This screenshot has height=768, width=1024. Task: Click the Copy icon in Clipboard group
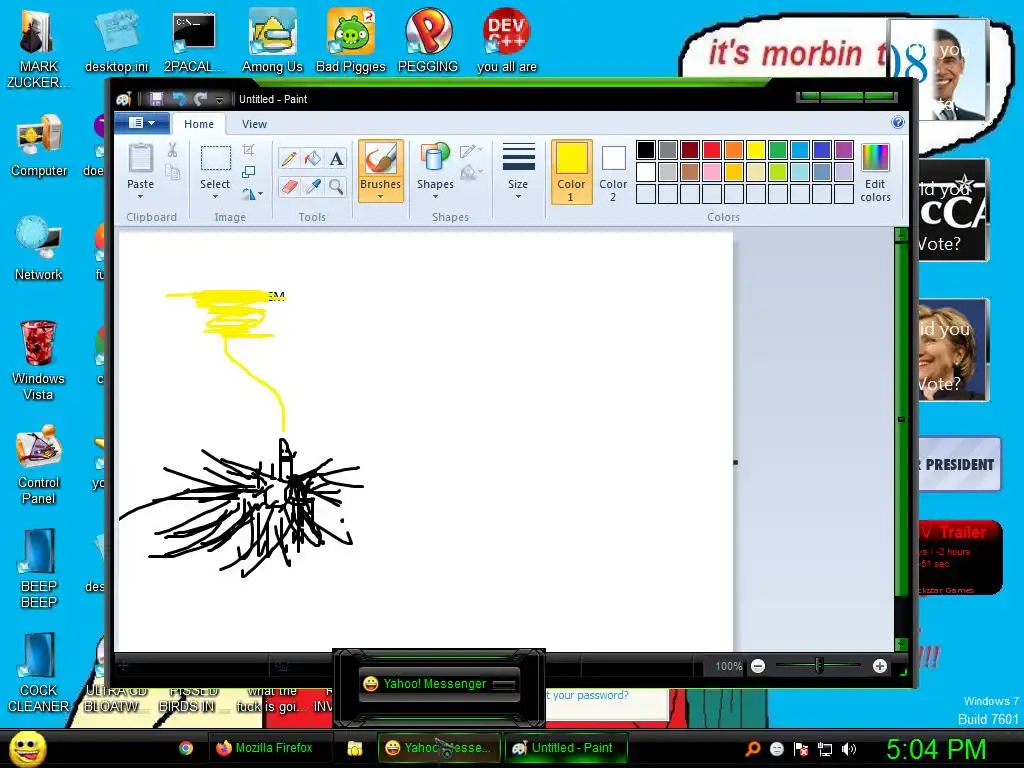[172, 172]
